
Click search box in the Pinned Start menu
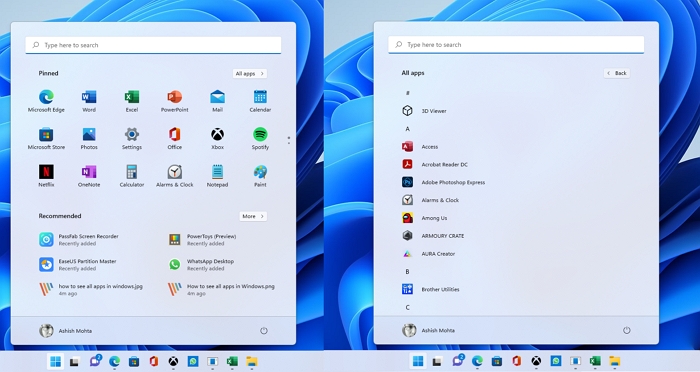pyautogui.click(x=153, y=45)
